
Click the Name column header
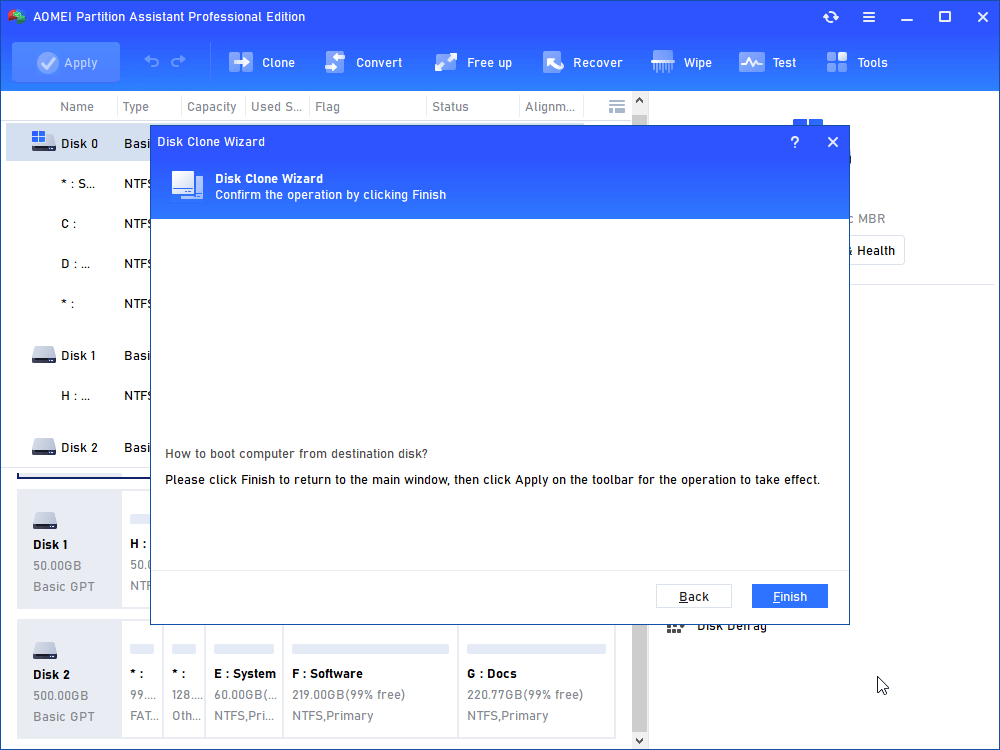77,107
